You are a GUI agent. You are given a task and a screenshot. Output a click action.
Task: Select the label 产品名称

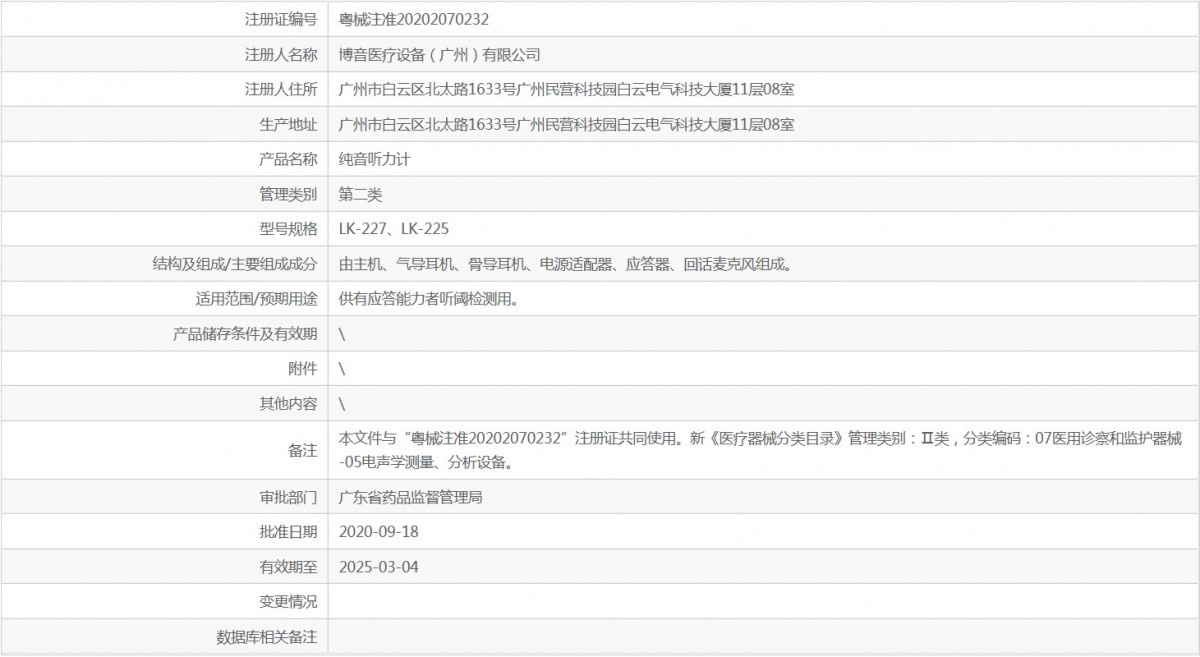coord(288,159)
